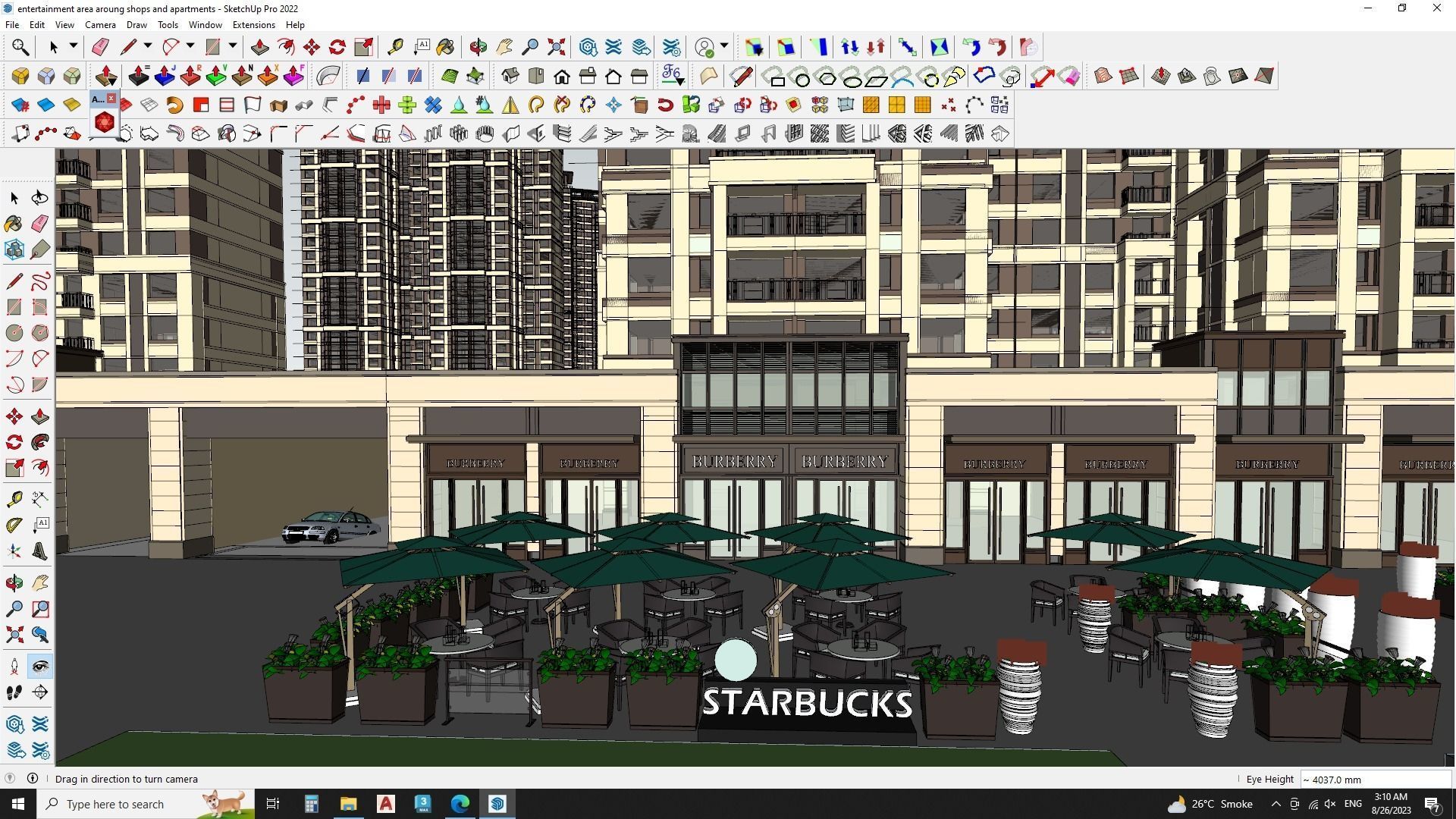Image resolution: width=1456 pixels, height=819 pixels.
Task: Select the 3D Text tool in left toolbar
Action: [x=40, y=551]
